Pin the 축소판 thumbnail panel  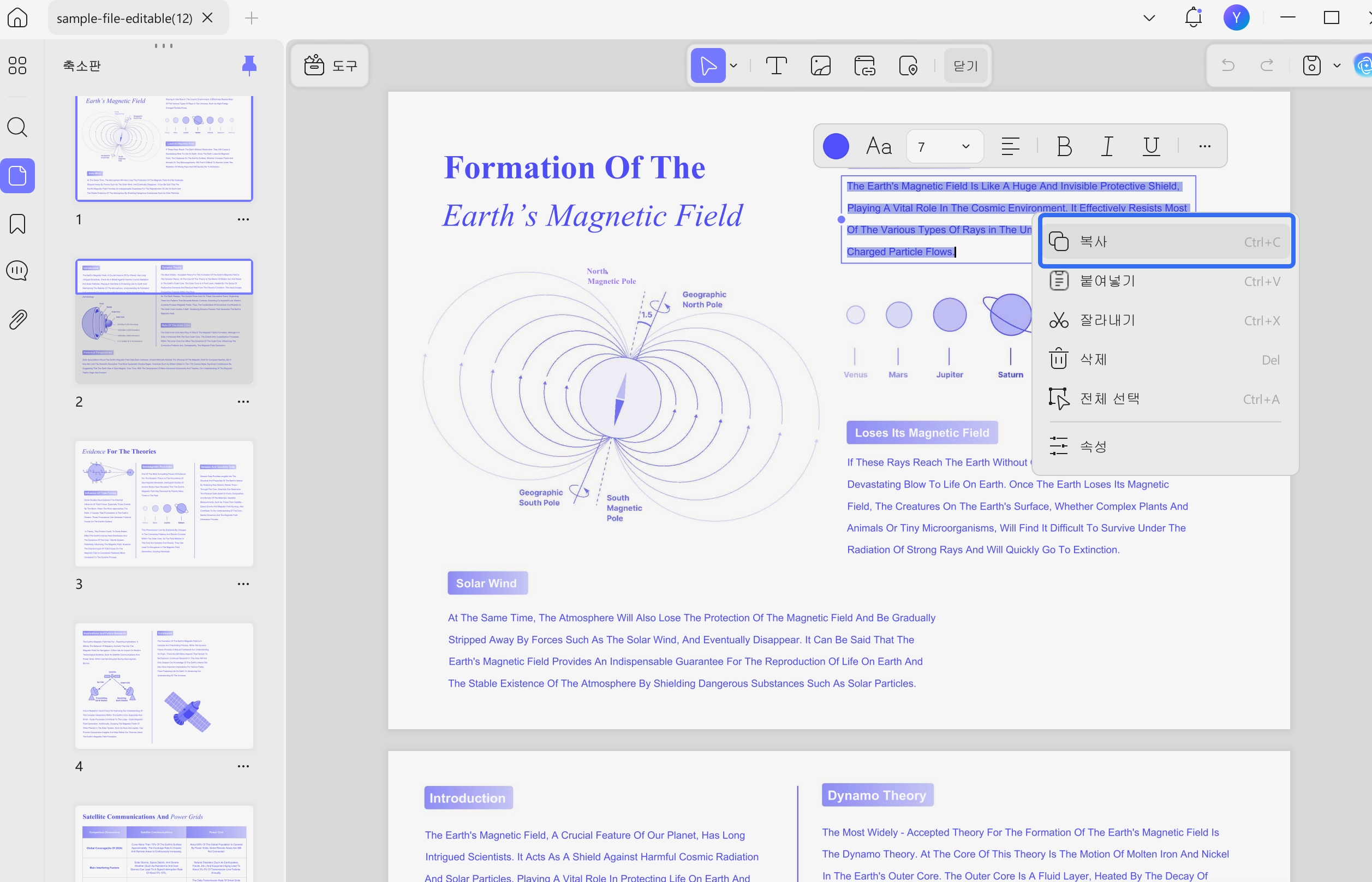[x=249, y=65]
